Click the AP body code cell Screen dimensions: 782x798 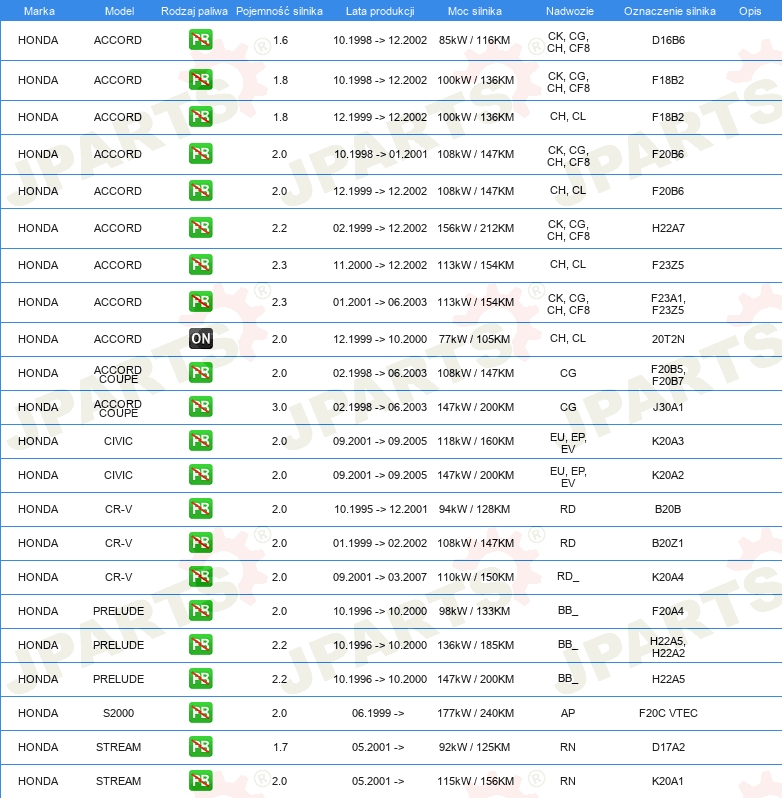click(x=568, y=713)
